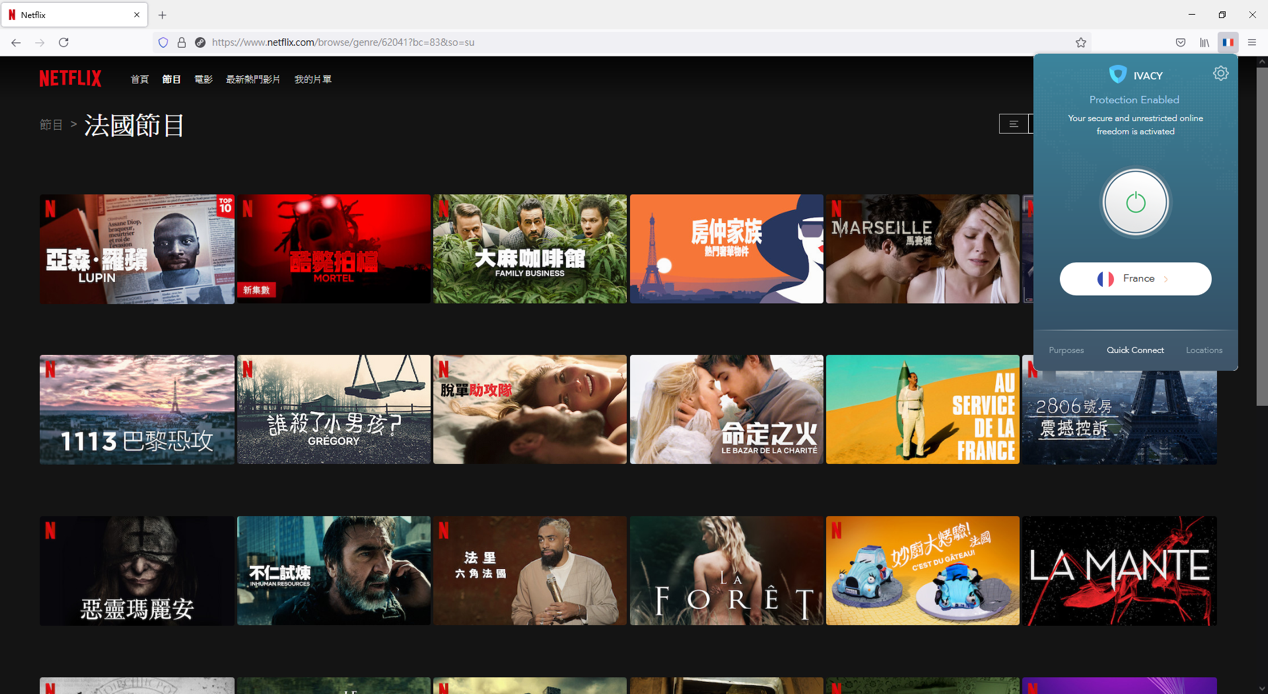This screenshot has height=694, width=1268.
Task: Select the Netflix browser tab
Action: pyautogui.click(x=74, y=15)
